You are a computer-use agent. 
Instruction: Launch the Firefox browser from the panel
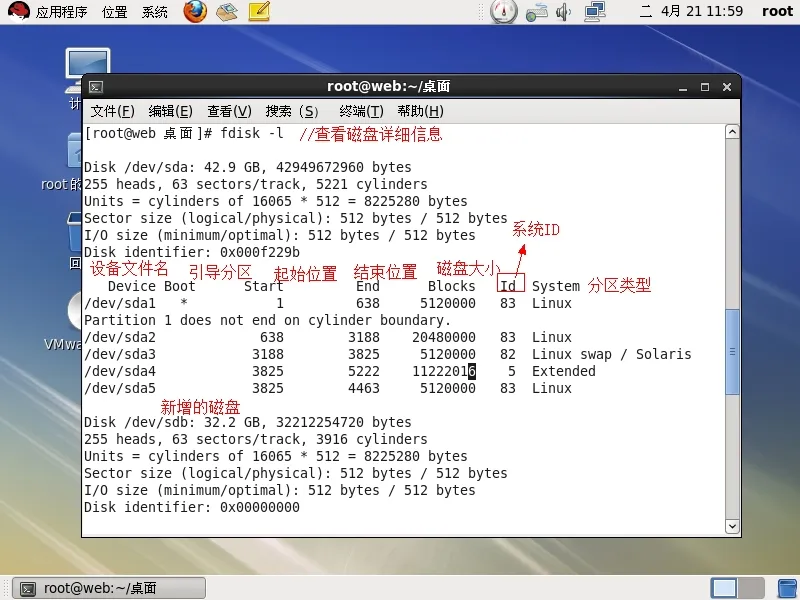tap(195, 12)
